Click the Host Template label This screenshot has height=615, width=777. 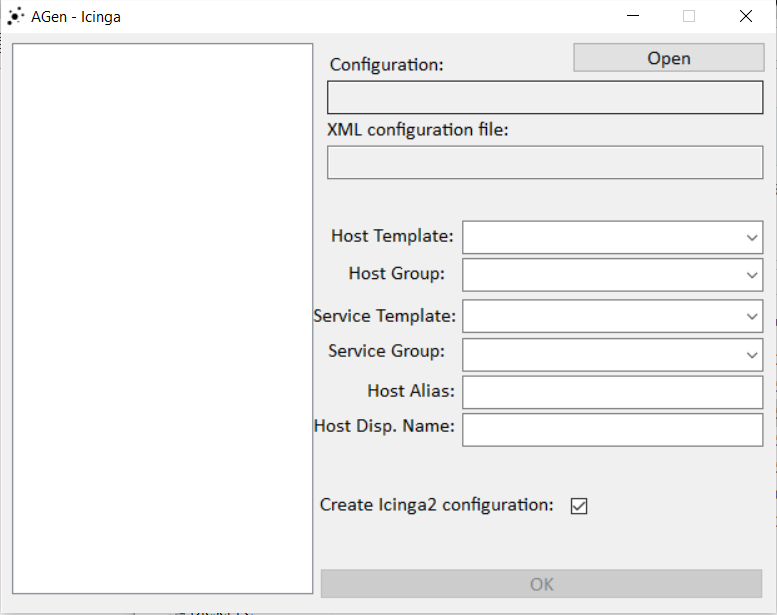click(392, 237)
